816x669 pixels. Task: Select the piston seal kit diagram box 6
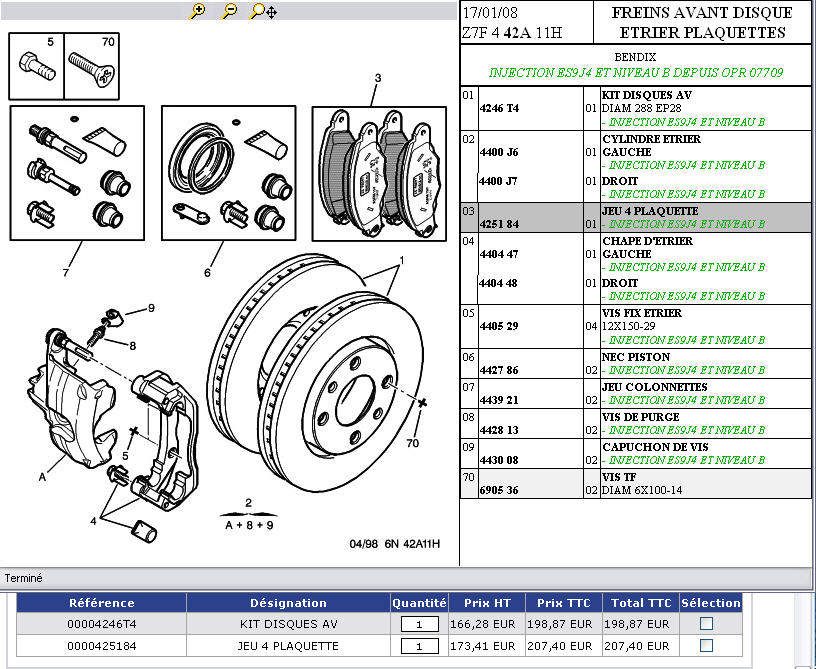tap(228, 173)
